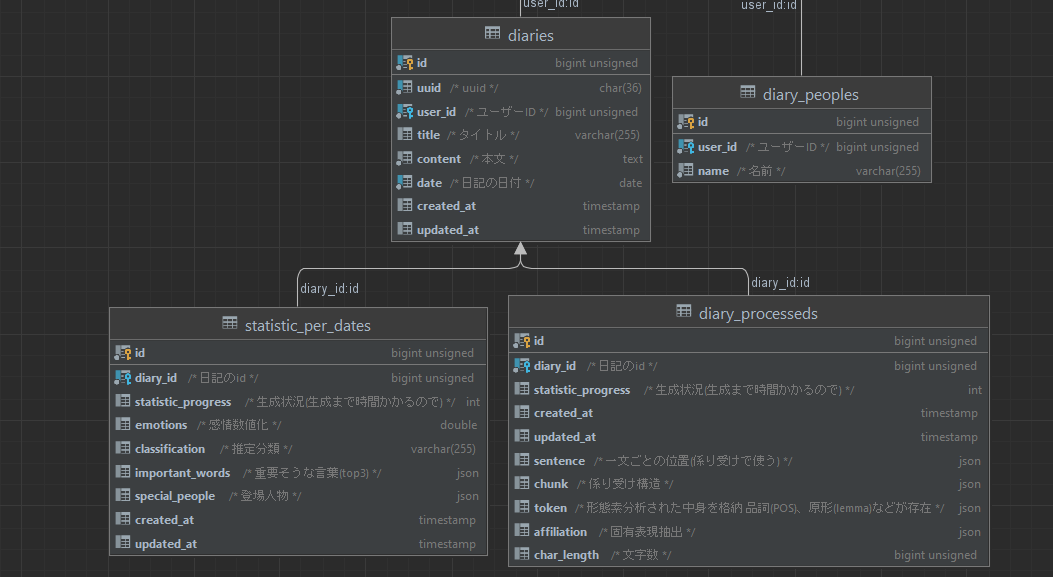
Task: Click the emotions column name
Action: pos(161,425)
